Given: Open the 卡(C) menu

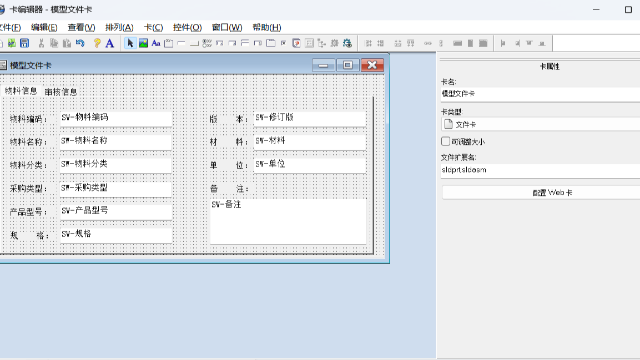Looking at the screenshot, I should (x=153, y=27).
